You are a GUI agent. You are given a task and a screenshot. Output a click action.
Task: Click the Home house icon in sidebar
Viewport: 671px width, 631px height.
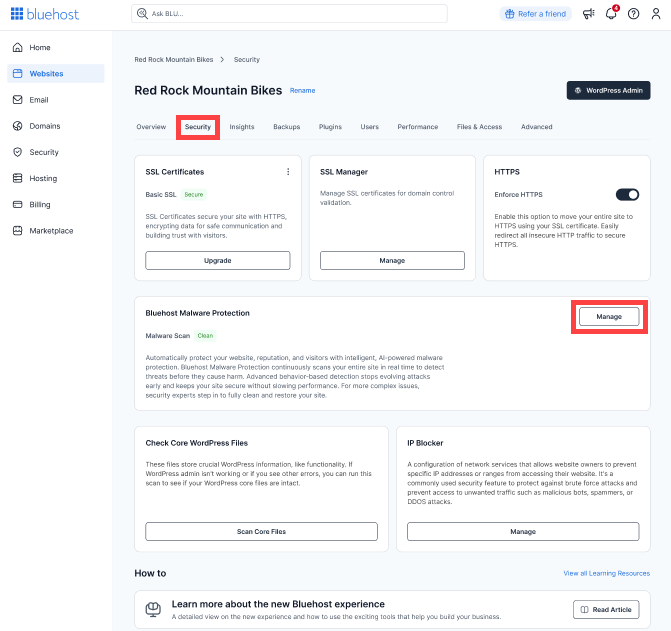[x=18, y=47]
